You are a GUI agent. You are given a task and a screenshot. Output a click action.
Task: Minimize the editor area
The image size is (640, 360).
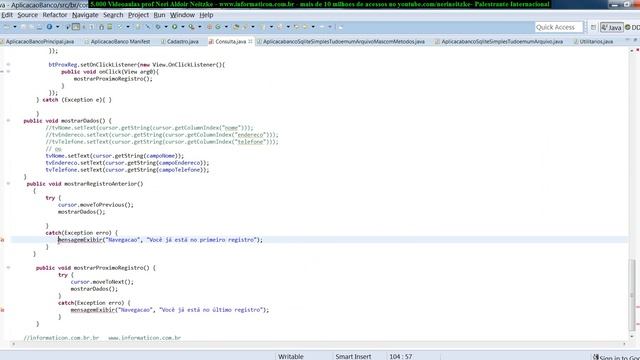click(x=627, y=40)
